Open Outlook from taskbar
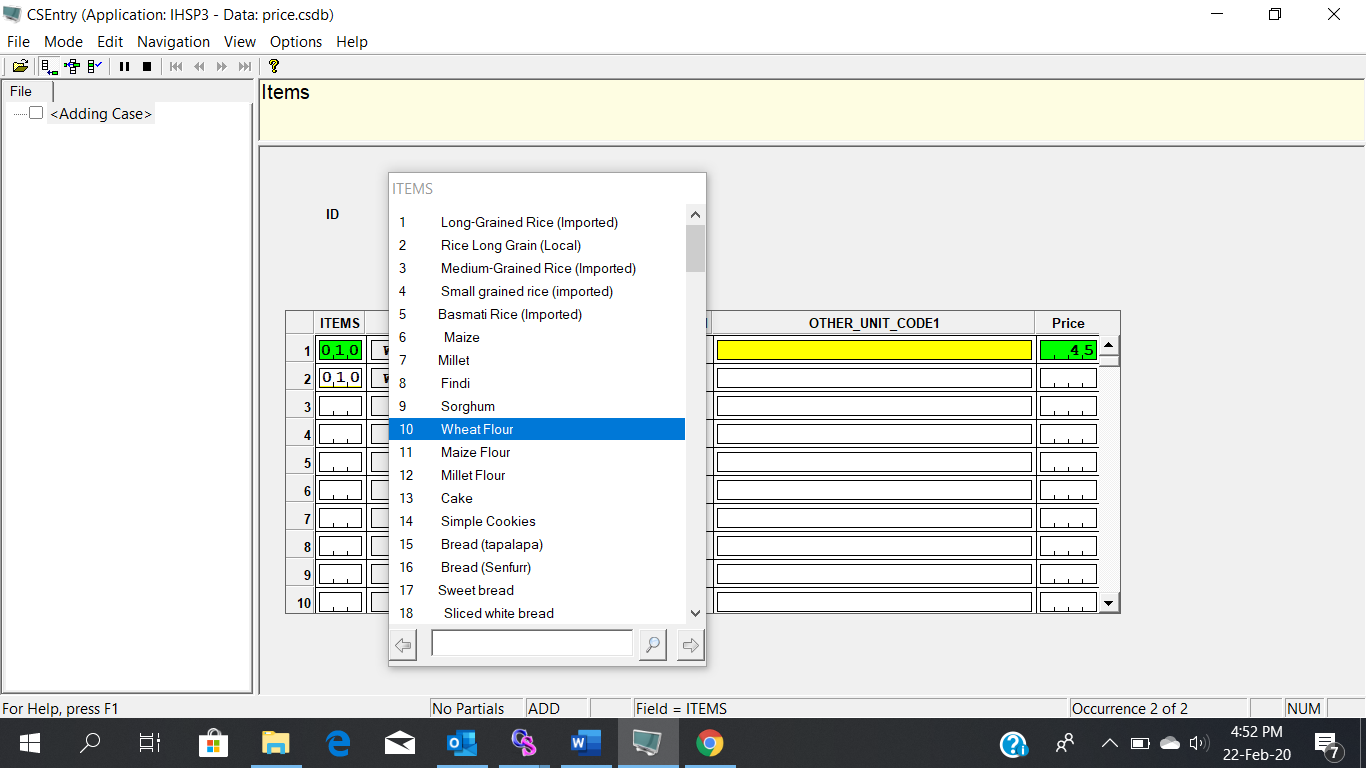This screenshot has height=768, width=1366. [x=462, y=743]
